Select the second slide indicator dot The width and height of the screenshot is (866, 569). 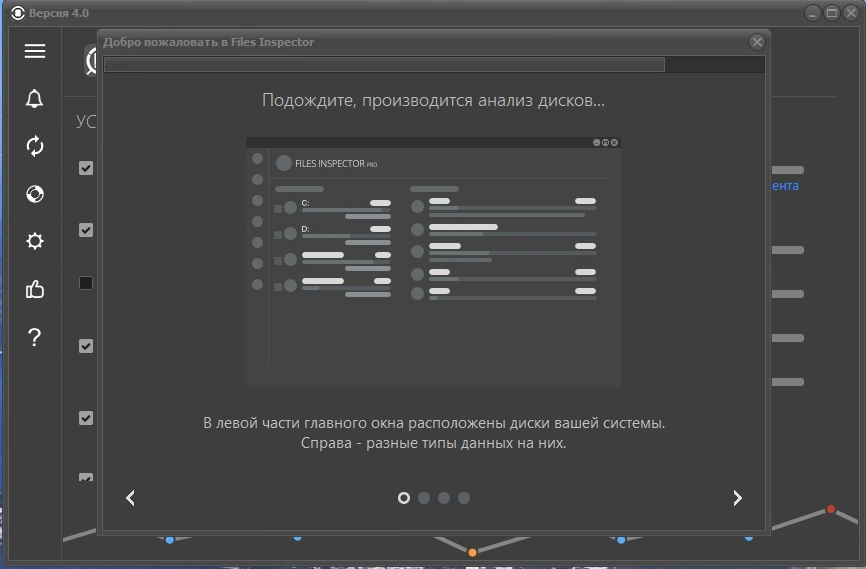(424, 498)
